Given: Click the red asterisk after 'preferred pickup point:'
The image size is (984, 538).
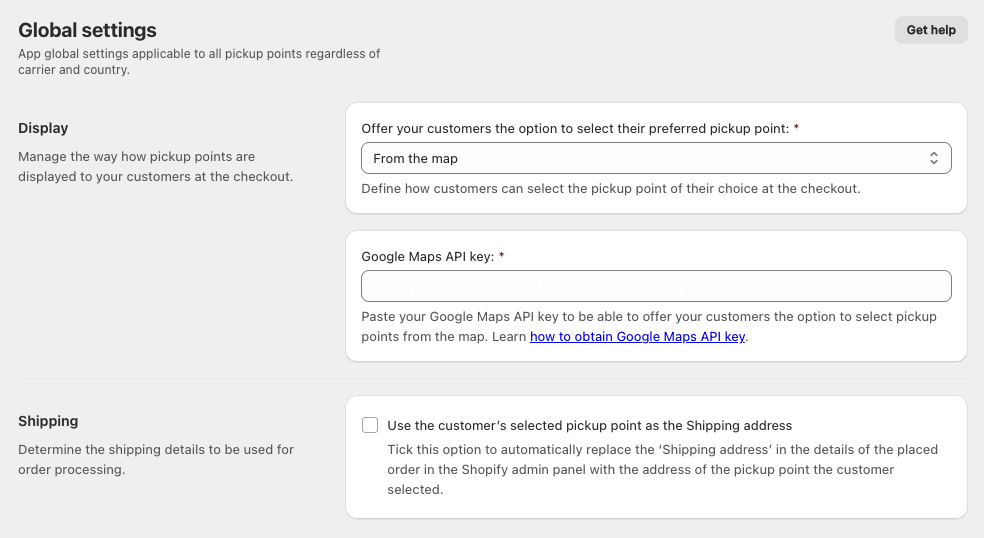Looking at the screenshot, I should pyautogui.click(x=796, y=128).
